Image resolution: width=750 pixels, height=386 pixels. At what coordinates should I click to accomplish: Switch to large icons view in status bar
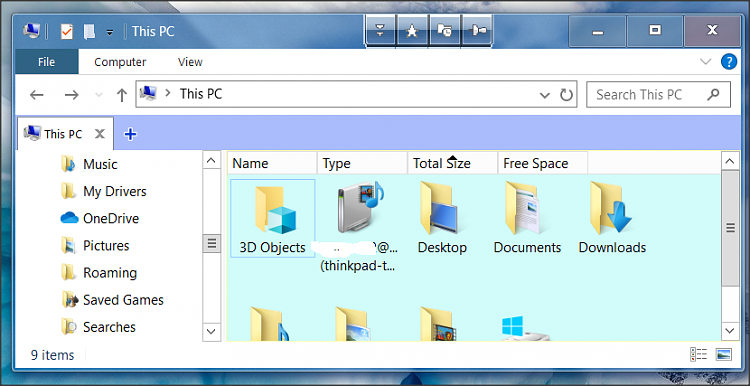pyautogui.click(x=724, y=354)
